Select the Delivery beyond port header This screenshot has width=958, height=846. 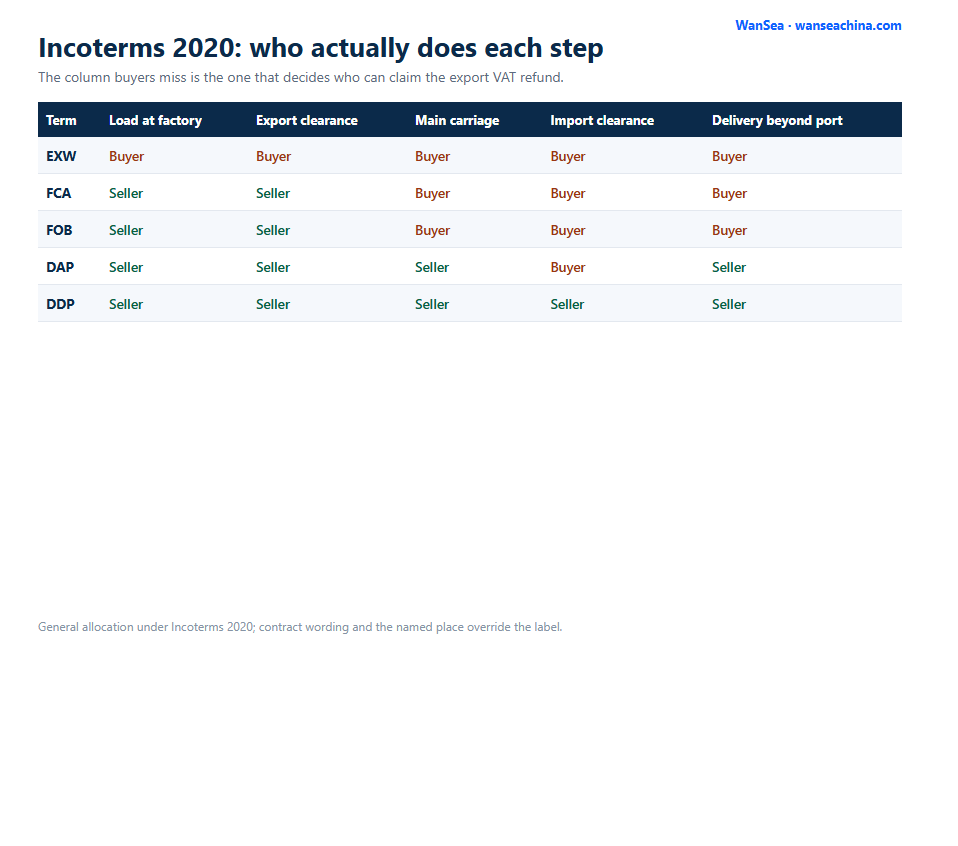(777, 120)
